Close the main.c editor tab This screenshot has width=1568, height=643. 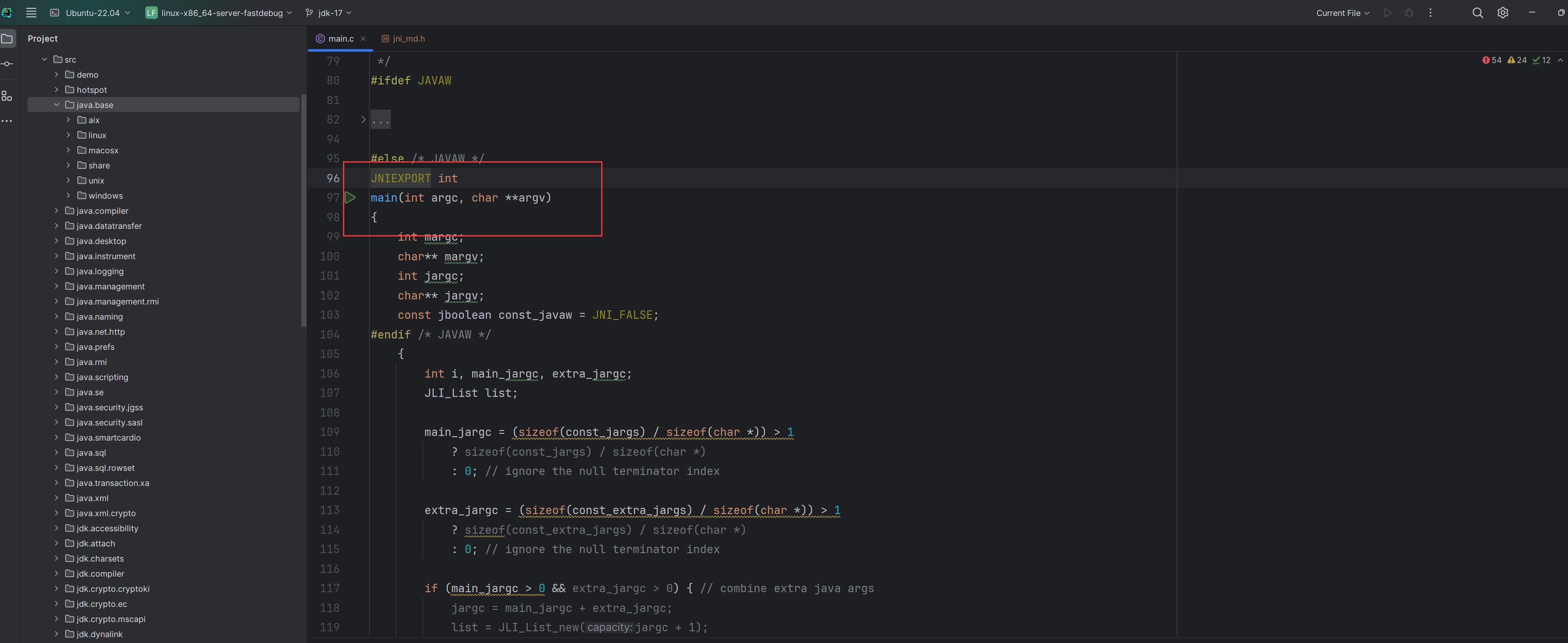click(364, 39)
